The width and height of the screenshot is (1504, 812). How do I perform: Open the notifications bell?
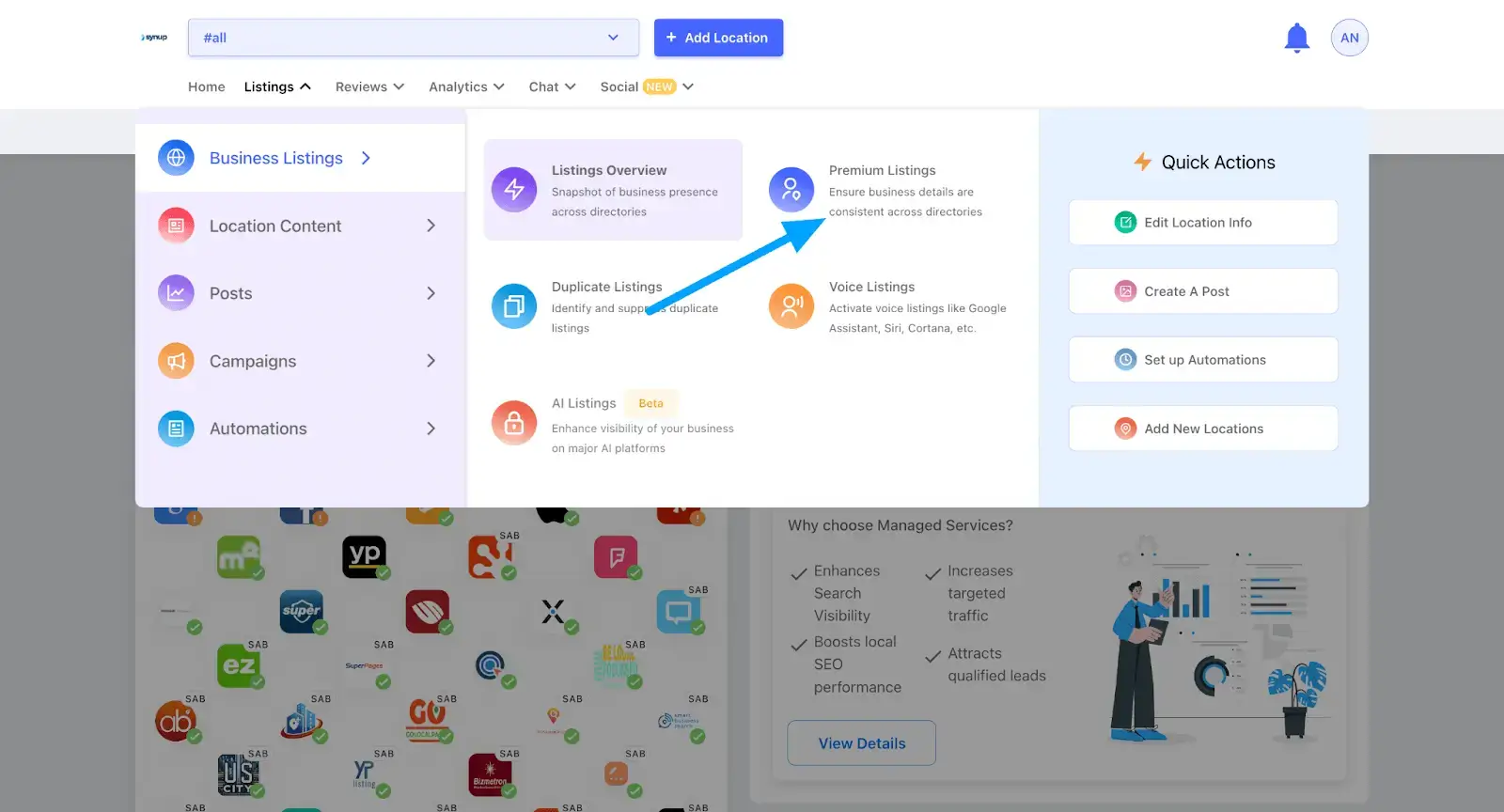pos(1296,38)
